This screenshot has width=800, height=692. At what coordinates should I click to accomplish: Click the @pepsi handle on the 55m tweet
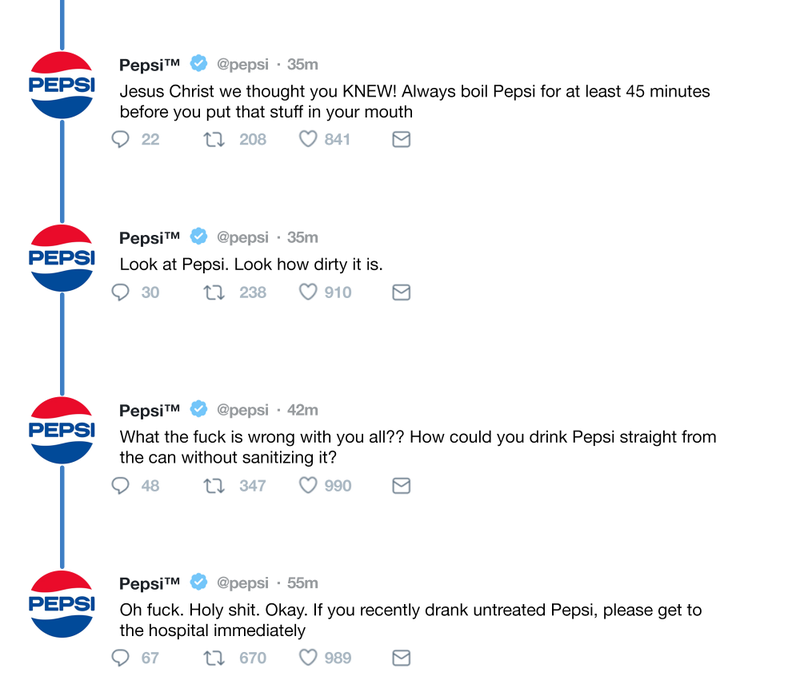242,583
